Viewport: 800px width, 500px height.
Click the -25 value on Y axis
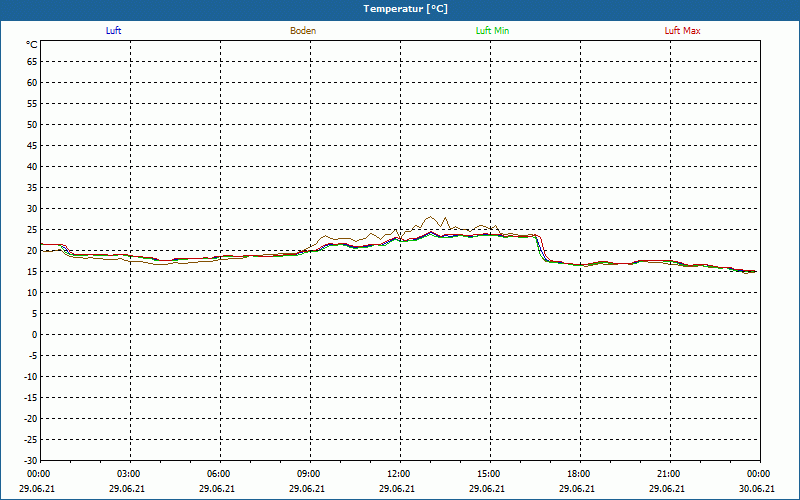pos(31,439)
